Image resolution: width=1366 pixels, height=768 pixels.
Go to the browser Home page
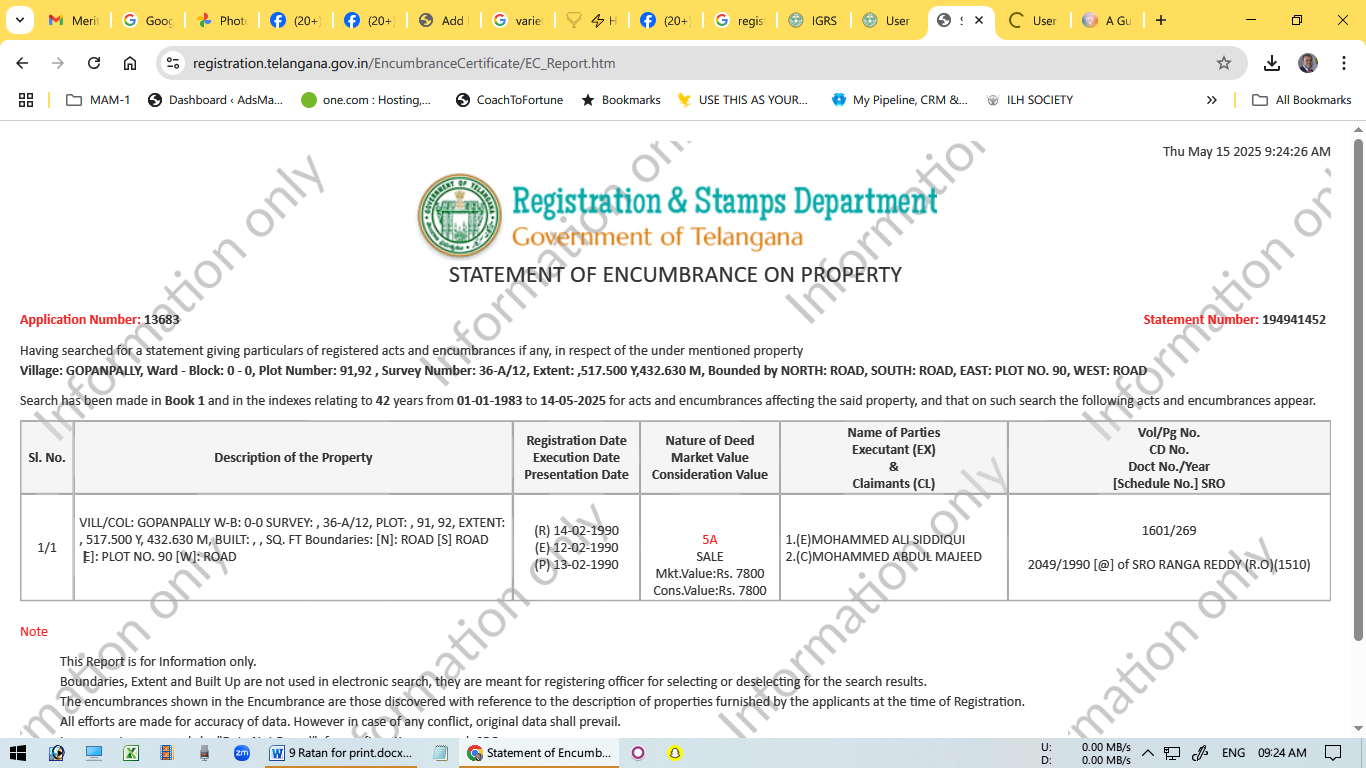[x=130, y=63]
